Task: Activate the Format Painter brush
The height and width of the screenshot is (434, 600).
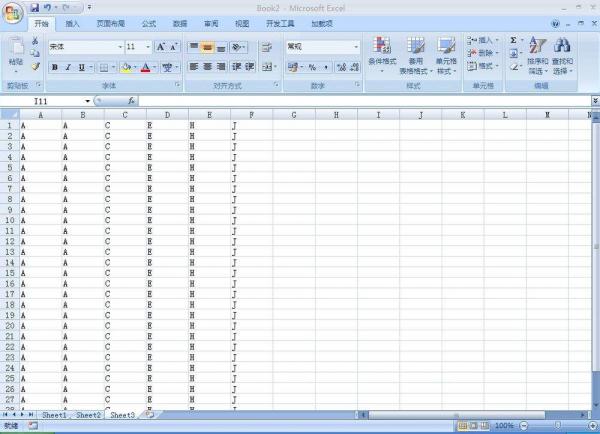Action: [x=35, y=67]
